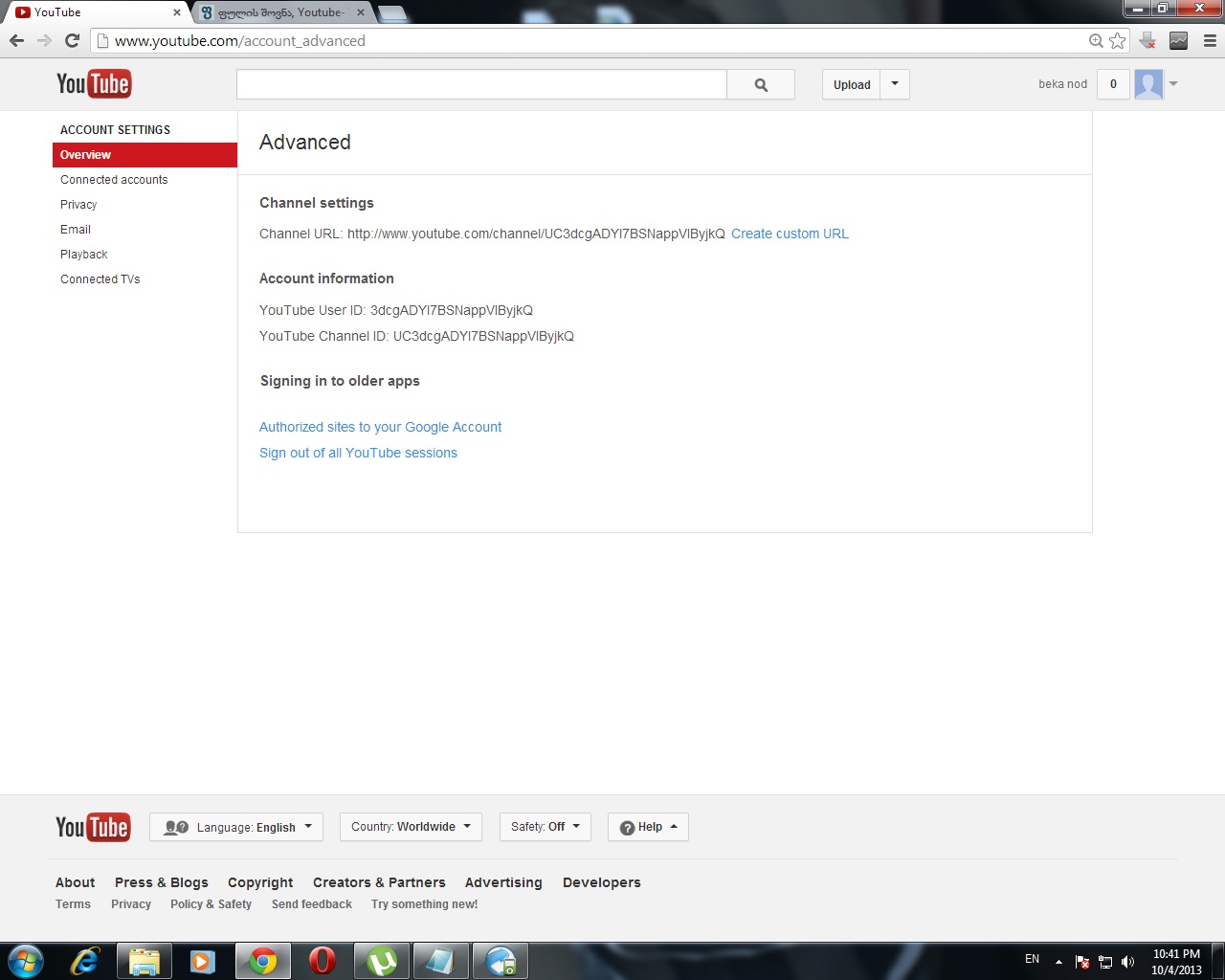This screenshot has height=980, width=1225.
Task: Click the YouTube logo in the page header
Action: click(x=94, y=84)
